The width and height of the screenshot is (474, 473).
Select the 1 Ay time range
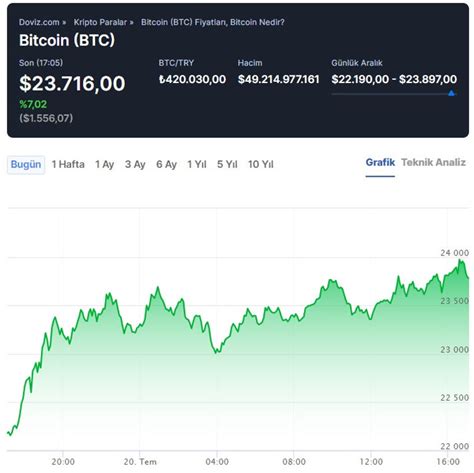tap(105, 164)
